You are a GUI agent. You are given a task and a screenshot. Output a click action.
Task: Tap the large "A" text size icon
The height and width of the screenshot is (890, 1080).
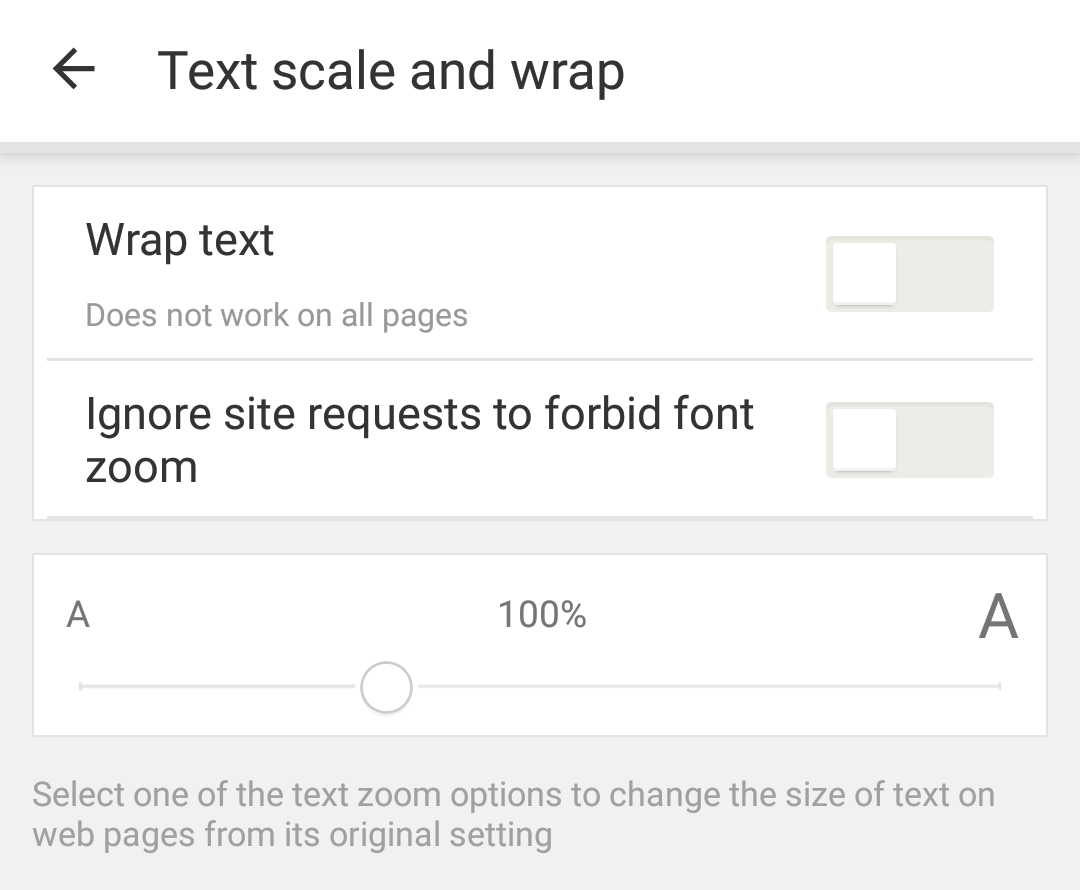[998, 616]
